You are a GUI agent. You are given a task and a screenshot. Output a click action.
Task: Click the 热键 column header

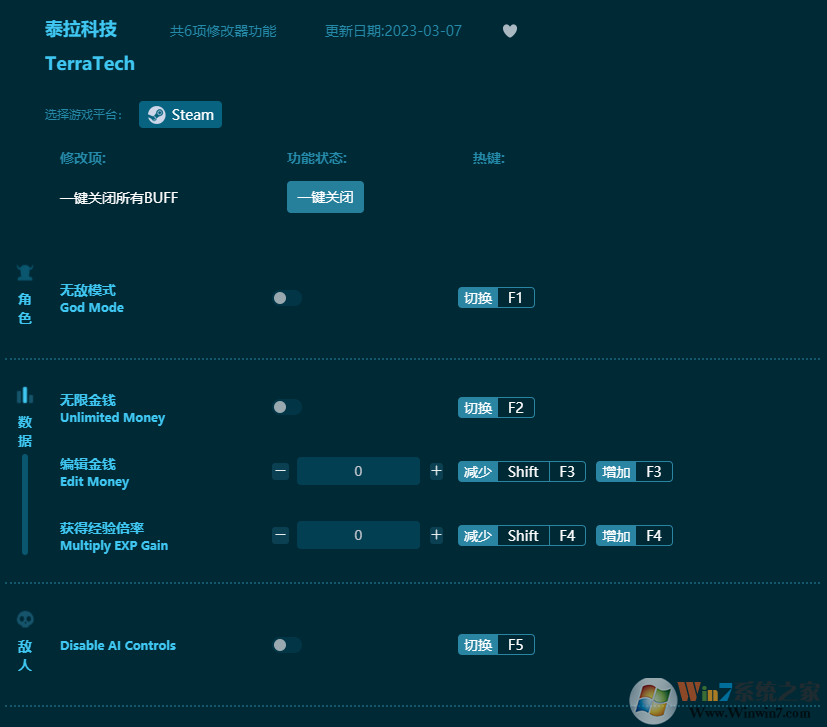pyautogui.click(x=488, y=158)
